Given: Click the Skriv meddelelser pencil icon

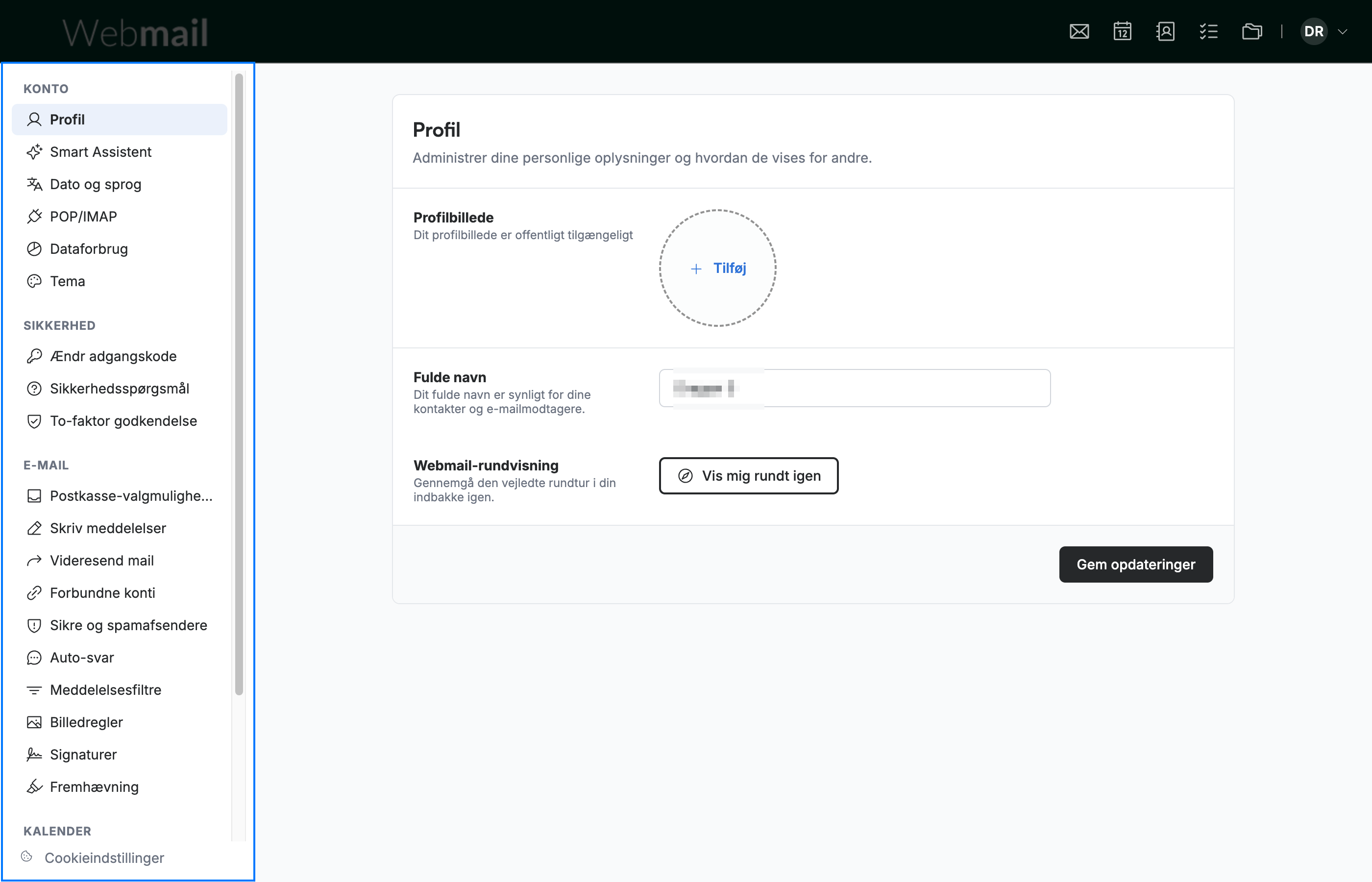Looking at the screenshot, I should (x=34, y=528).
